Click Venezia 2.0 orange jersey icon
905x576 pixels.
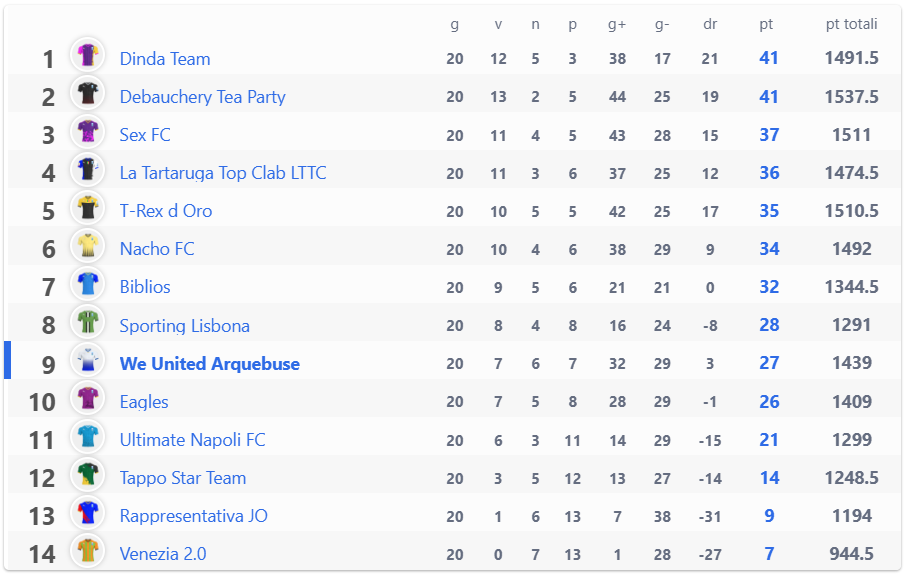(x=88, y=551)
